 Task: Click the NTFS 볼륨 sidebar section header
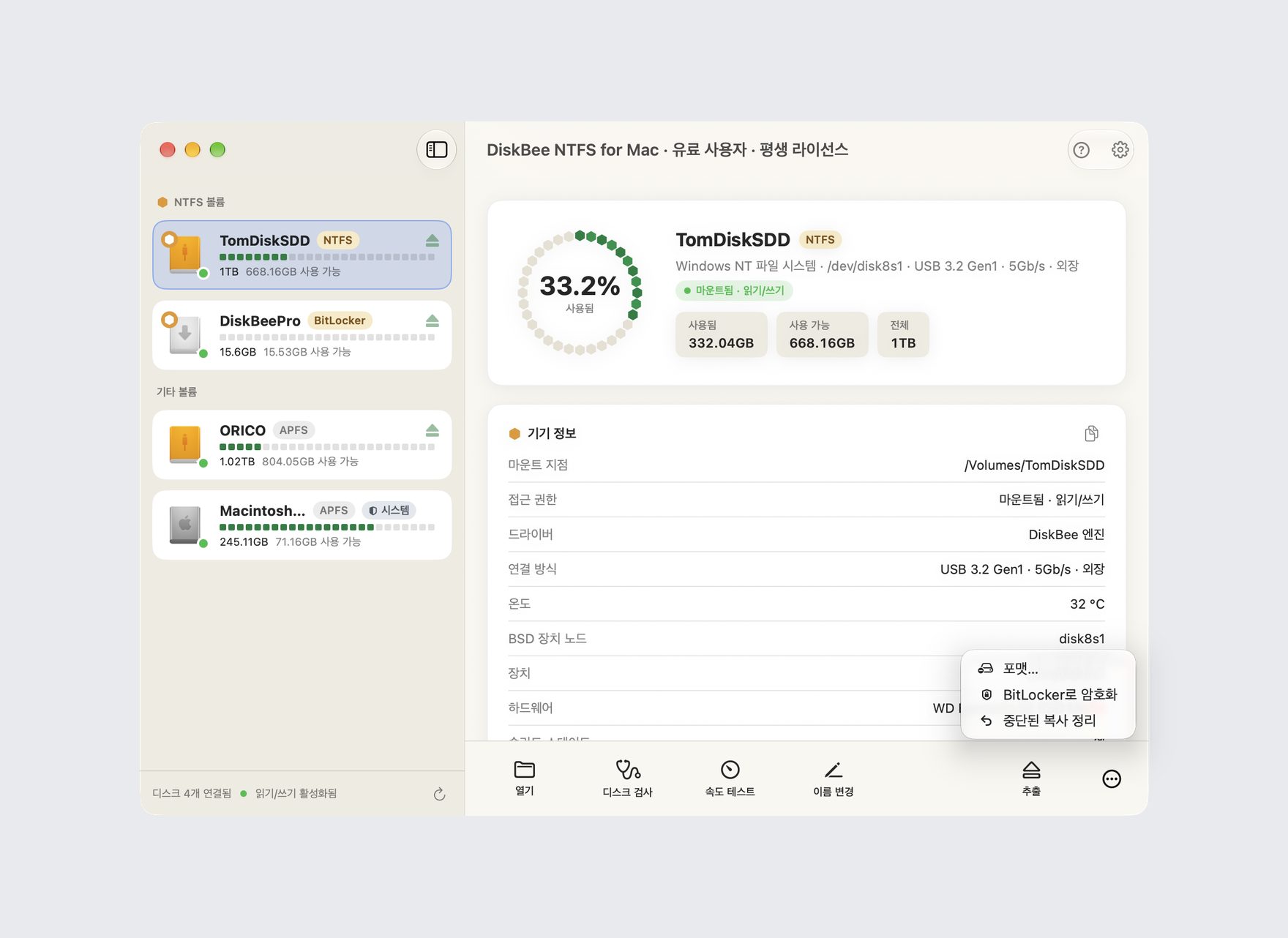pos(199,202)
